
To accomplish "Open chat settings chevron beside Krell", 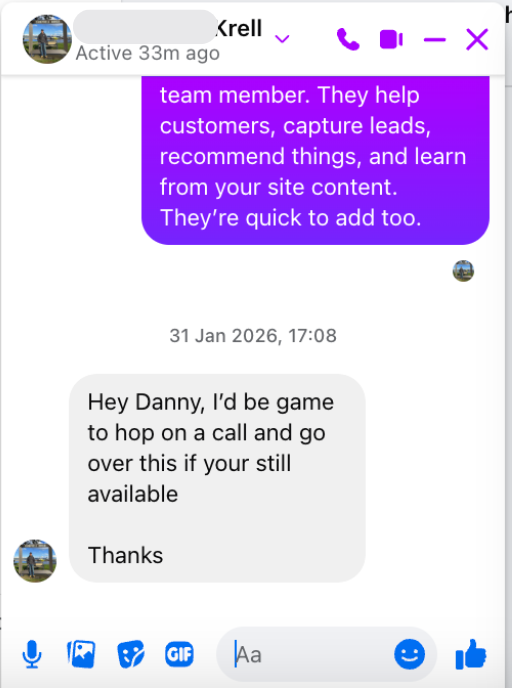I will (282, 39).
